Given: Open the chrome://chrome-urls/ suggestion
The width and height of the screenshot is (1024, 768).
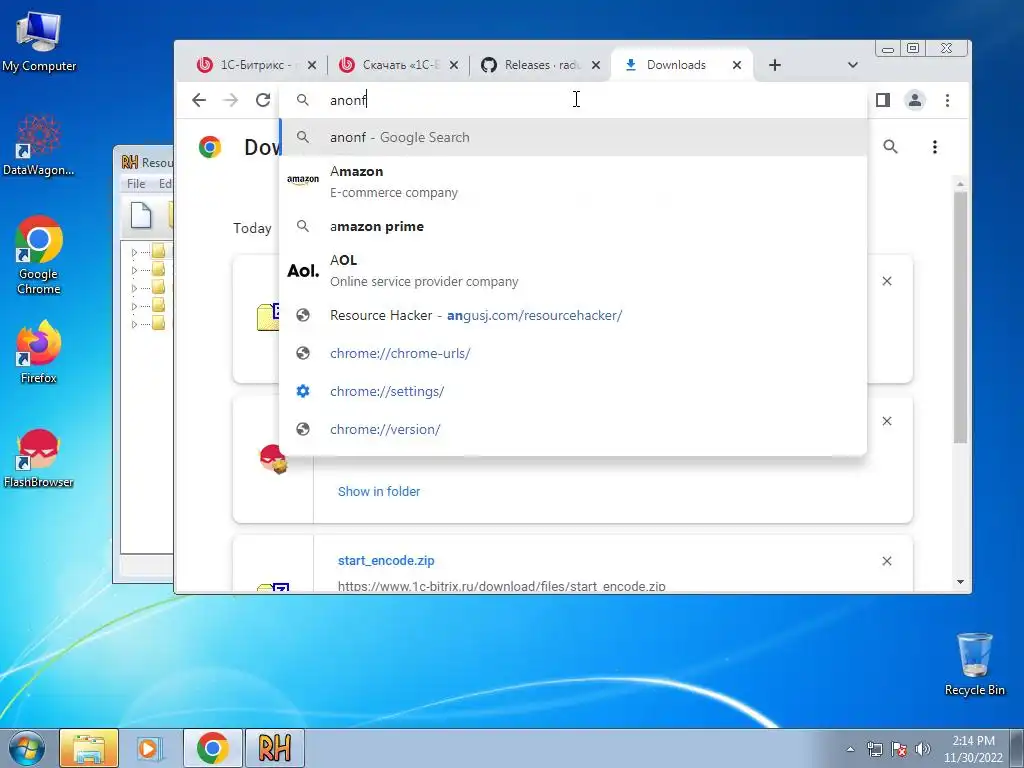Looking at the screenshot, I should point(573,353).
